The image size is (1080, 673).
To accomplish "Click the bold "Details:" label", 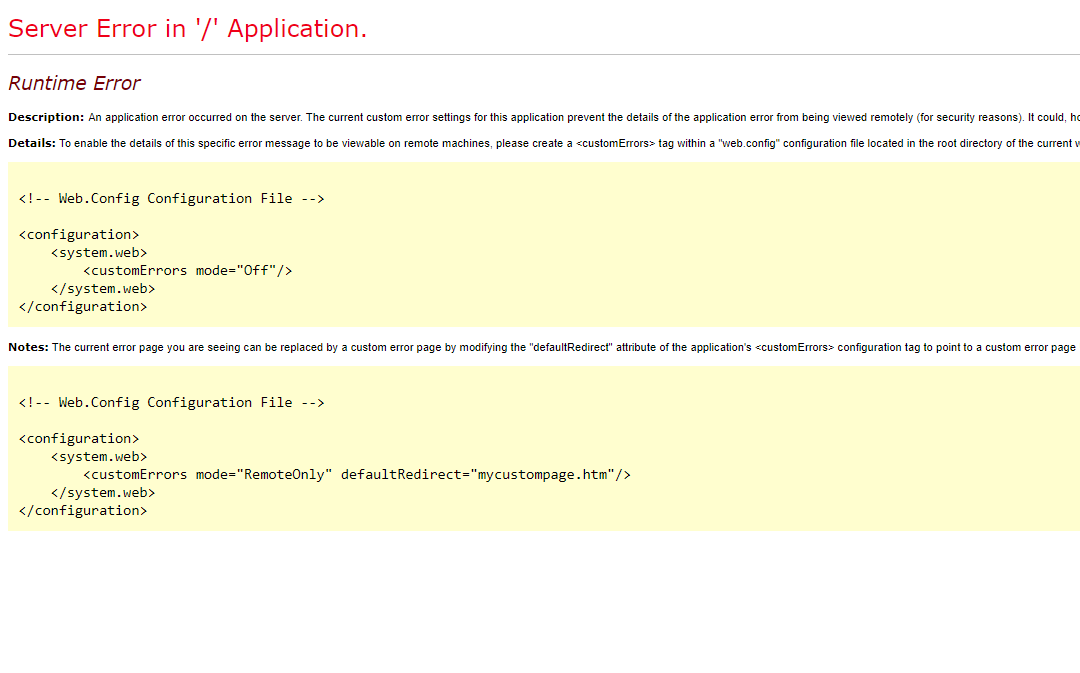I will 32,143.
